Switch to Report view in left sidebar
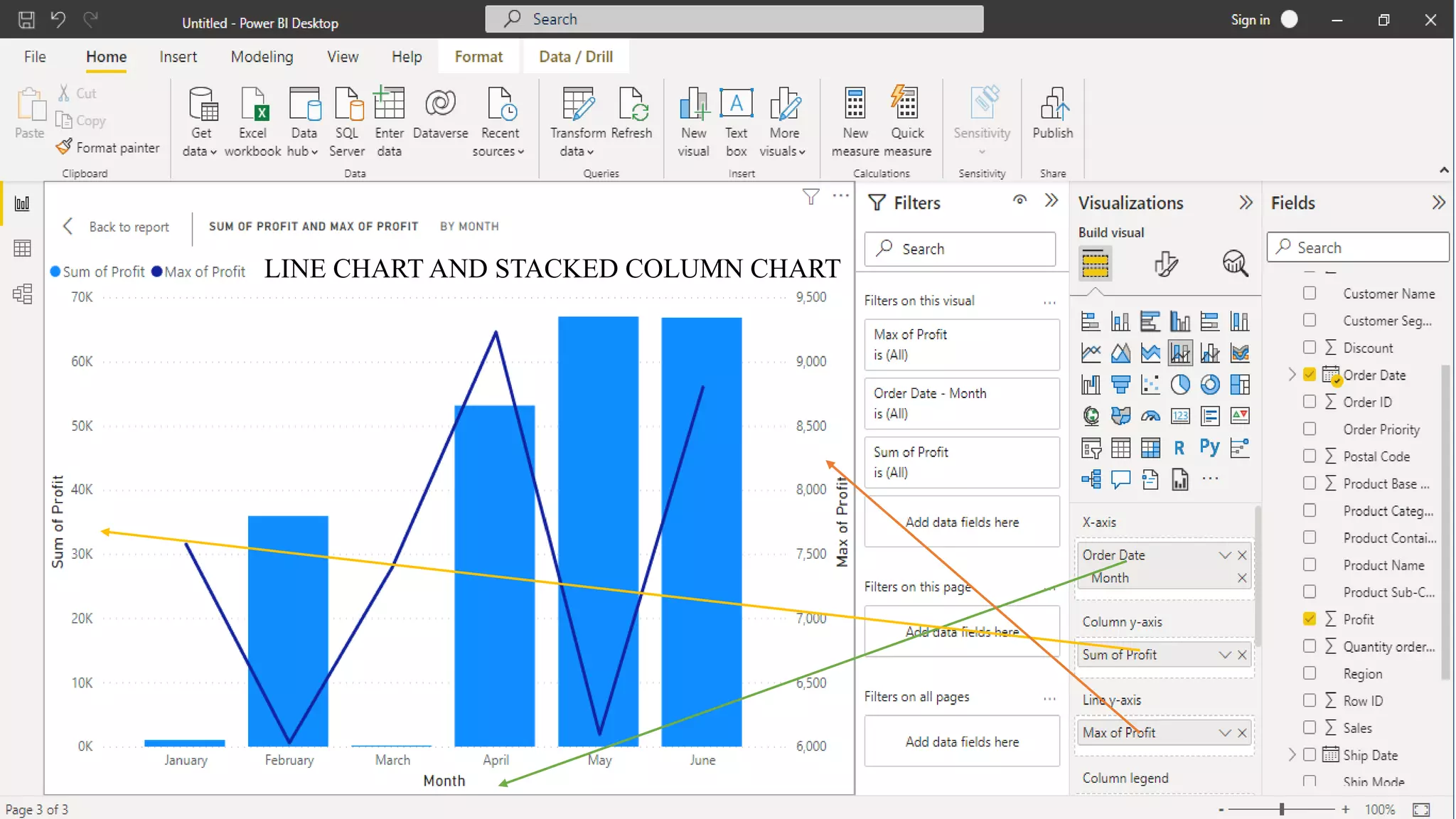This screenshot has height=819, width=1456. click(x=23, y=204)
